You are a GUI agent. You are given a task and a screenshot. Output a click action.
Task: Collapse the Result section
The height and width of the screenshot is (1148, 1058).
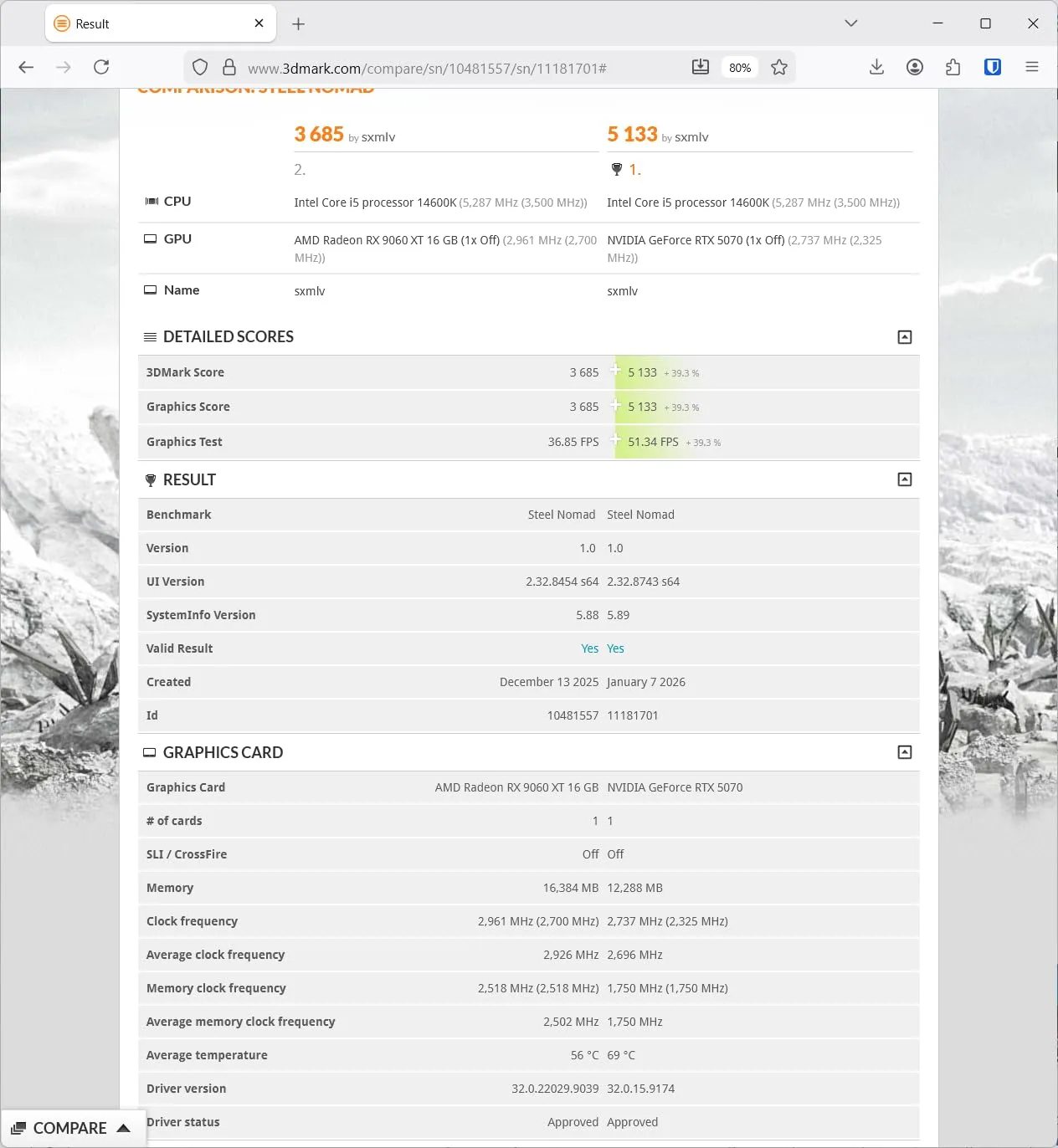tap(905, 479)
